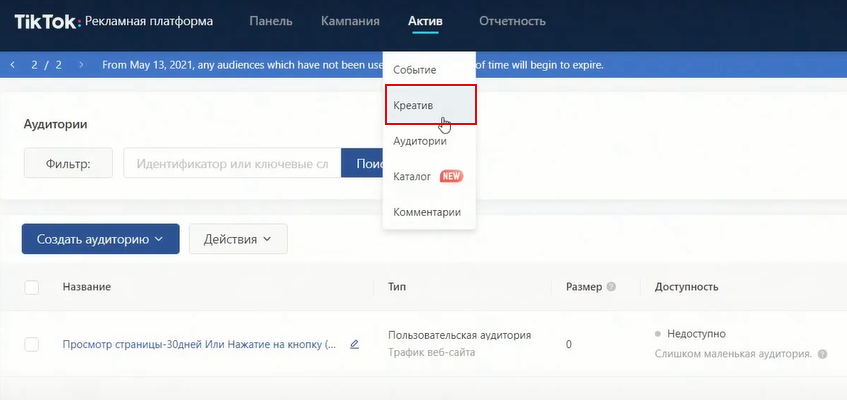The width and height of the screenshot is (847, 400).
Task: Open the Фильтр filter selector
Action: point(68,163)
